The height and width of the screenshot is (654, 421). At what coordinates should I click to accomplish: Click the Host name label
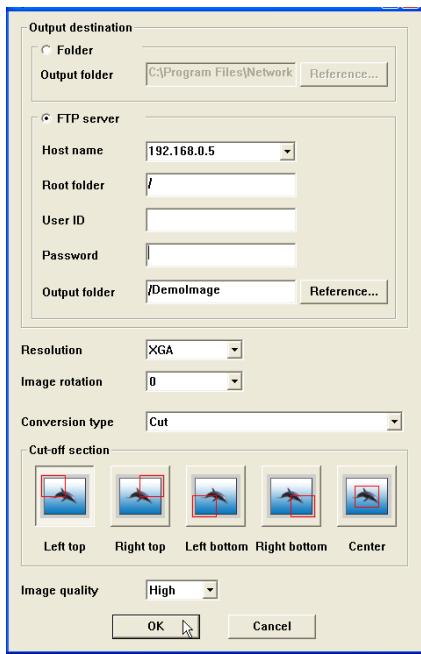click(x=73, y=150)
